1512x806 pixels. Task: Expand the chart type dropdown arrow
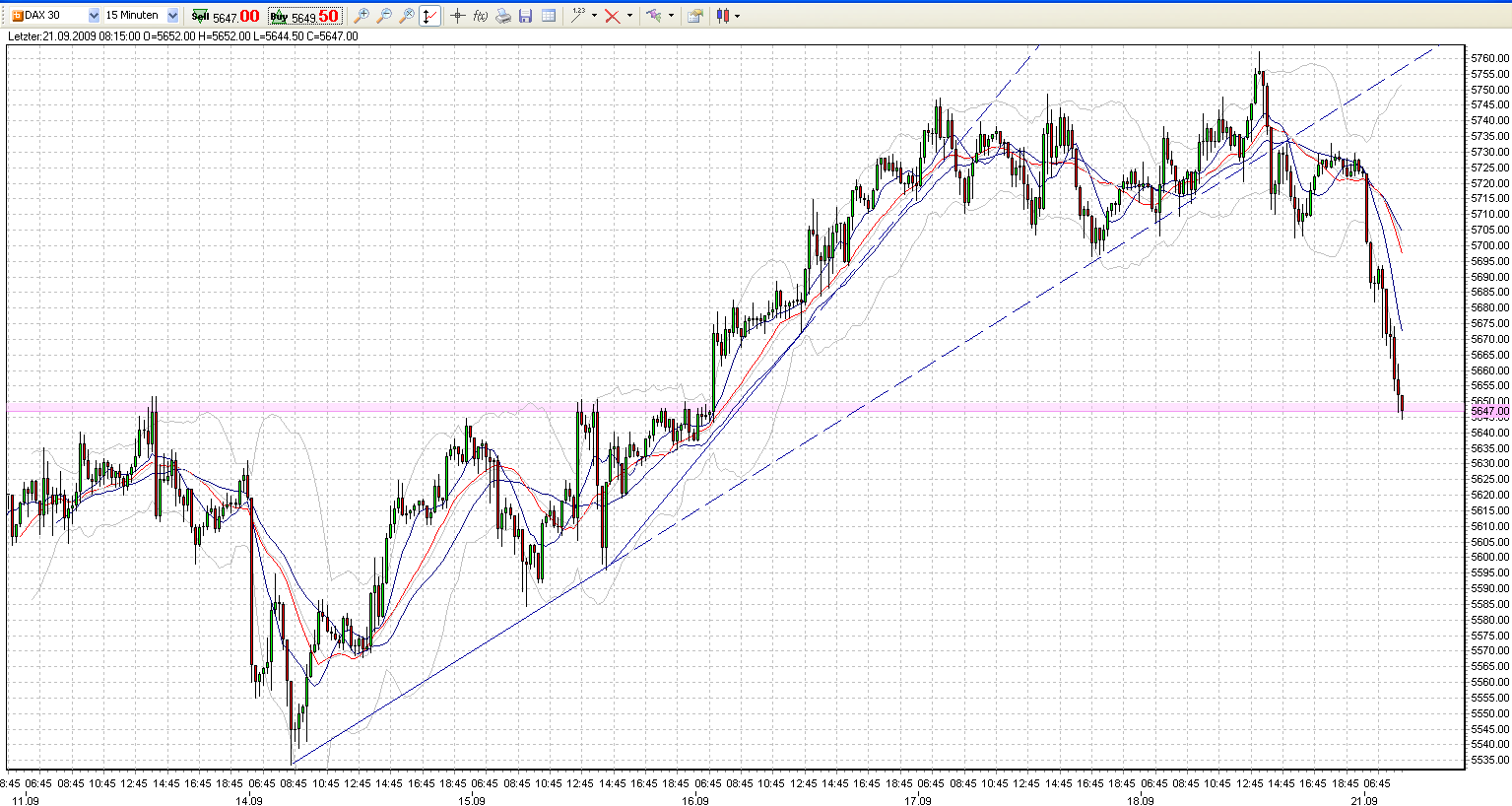coord(737,16)
